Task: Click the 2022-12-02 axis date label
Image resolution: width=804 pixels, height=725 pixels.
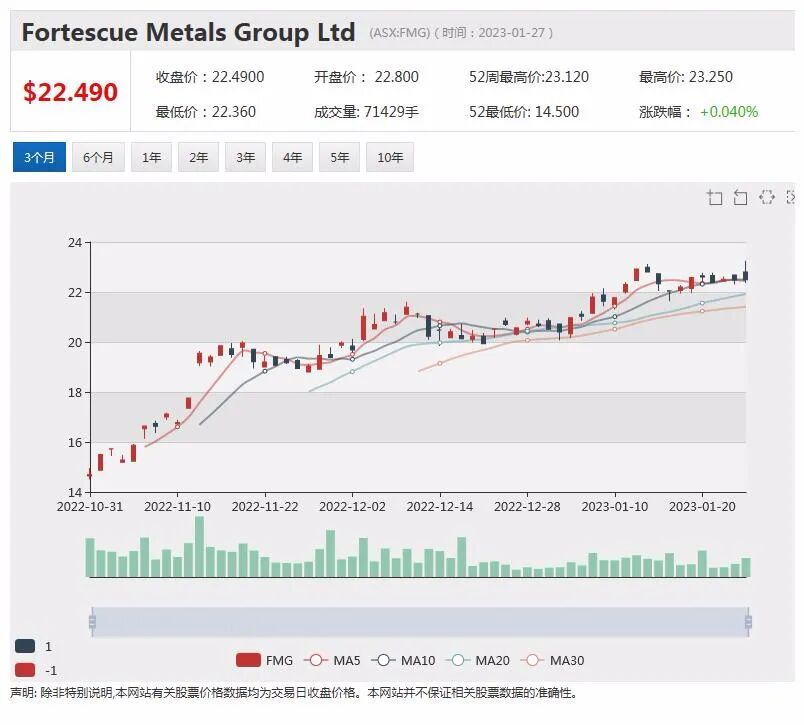Action: click(x=352, y=507)
